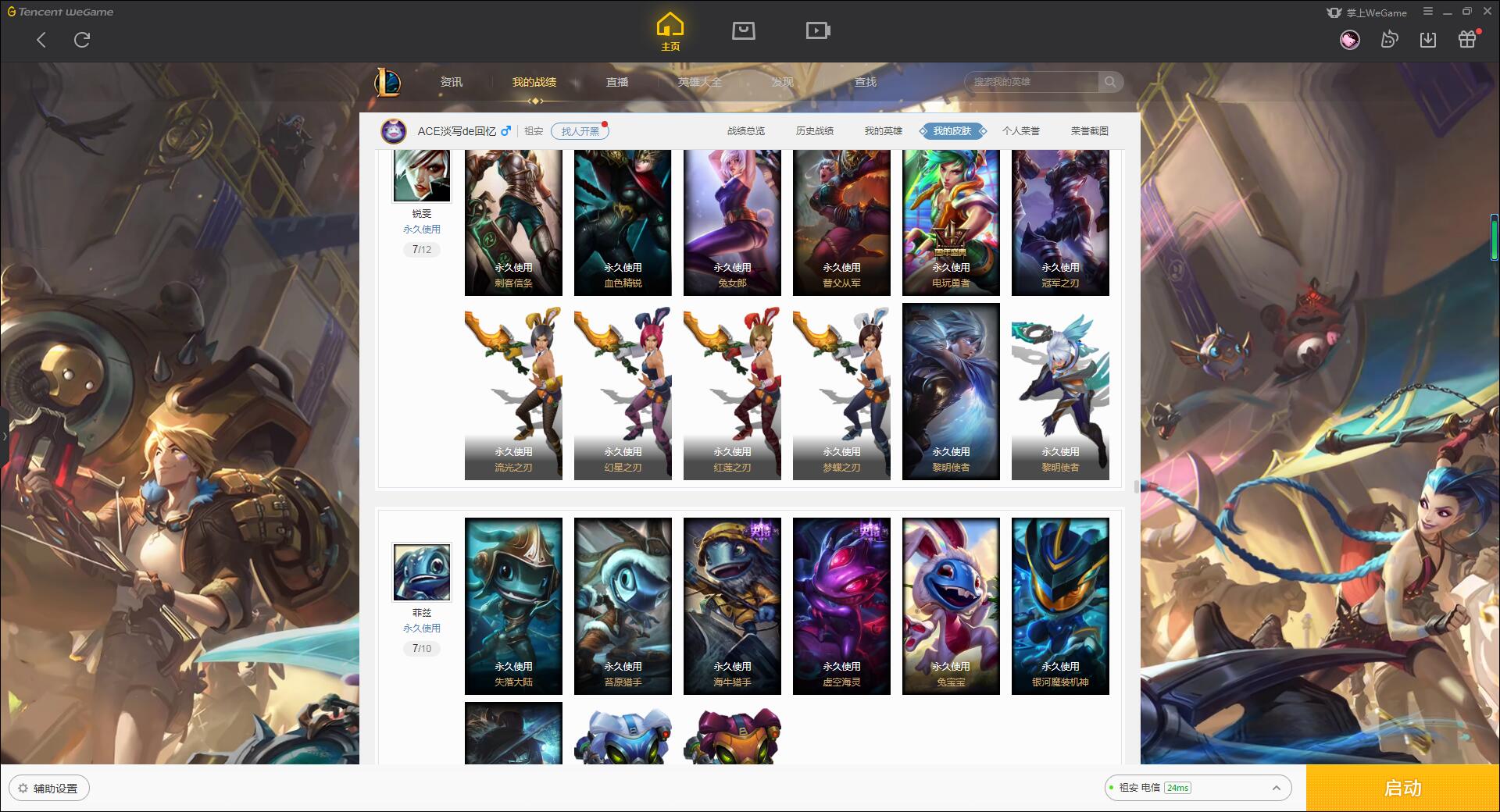Click the 7/12 skin count under 锐雯

[421, 250]
